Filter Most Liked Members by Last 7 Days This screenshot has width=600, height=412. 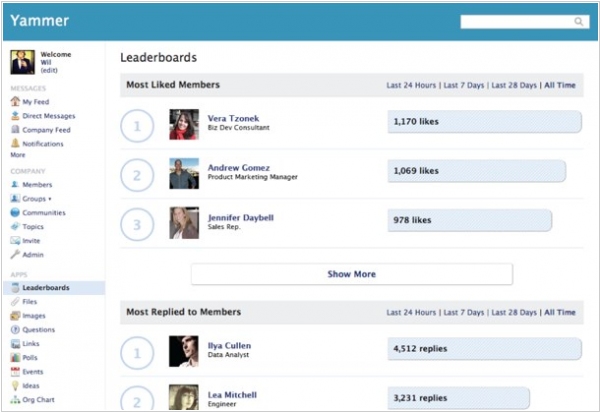tap(464, 85)
